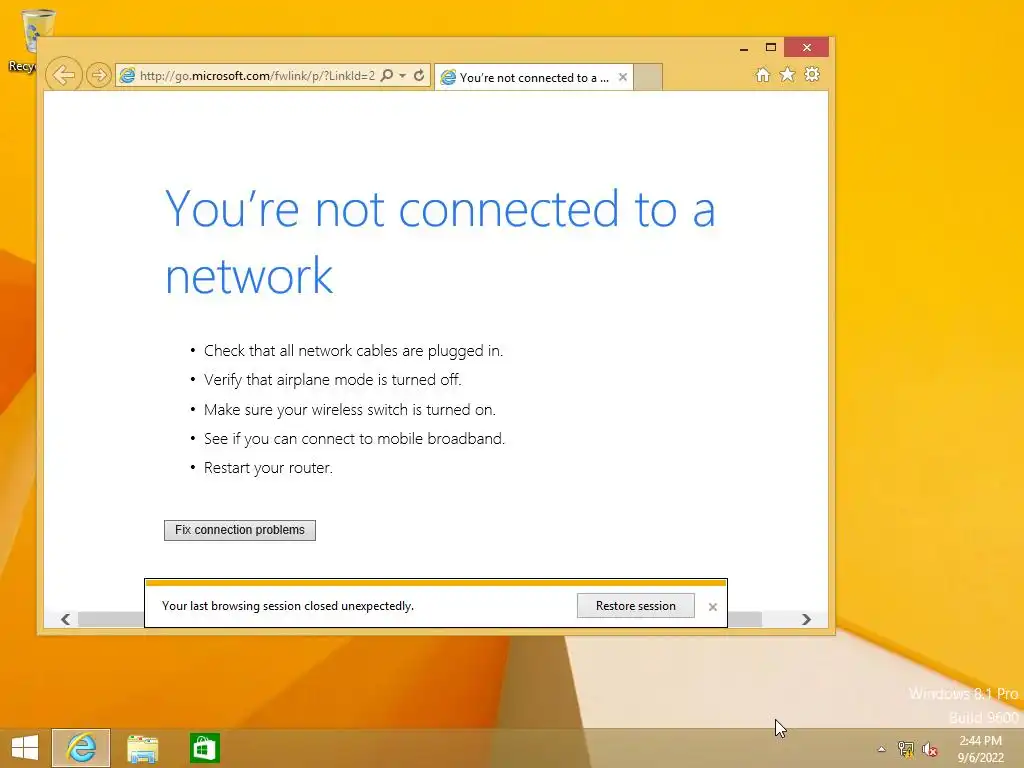Refresh the page with the reload icon
Screen dimensions: 1024x768
[x=419, y=76]
